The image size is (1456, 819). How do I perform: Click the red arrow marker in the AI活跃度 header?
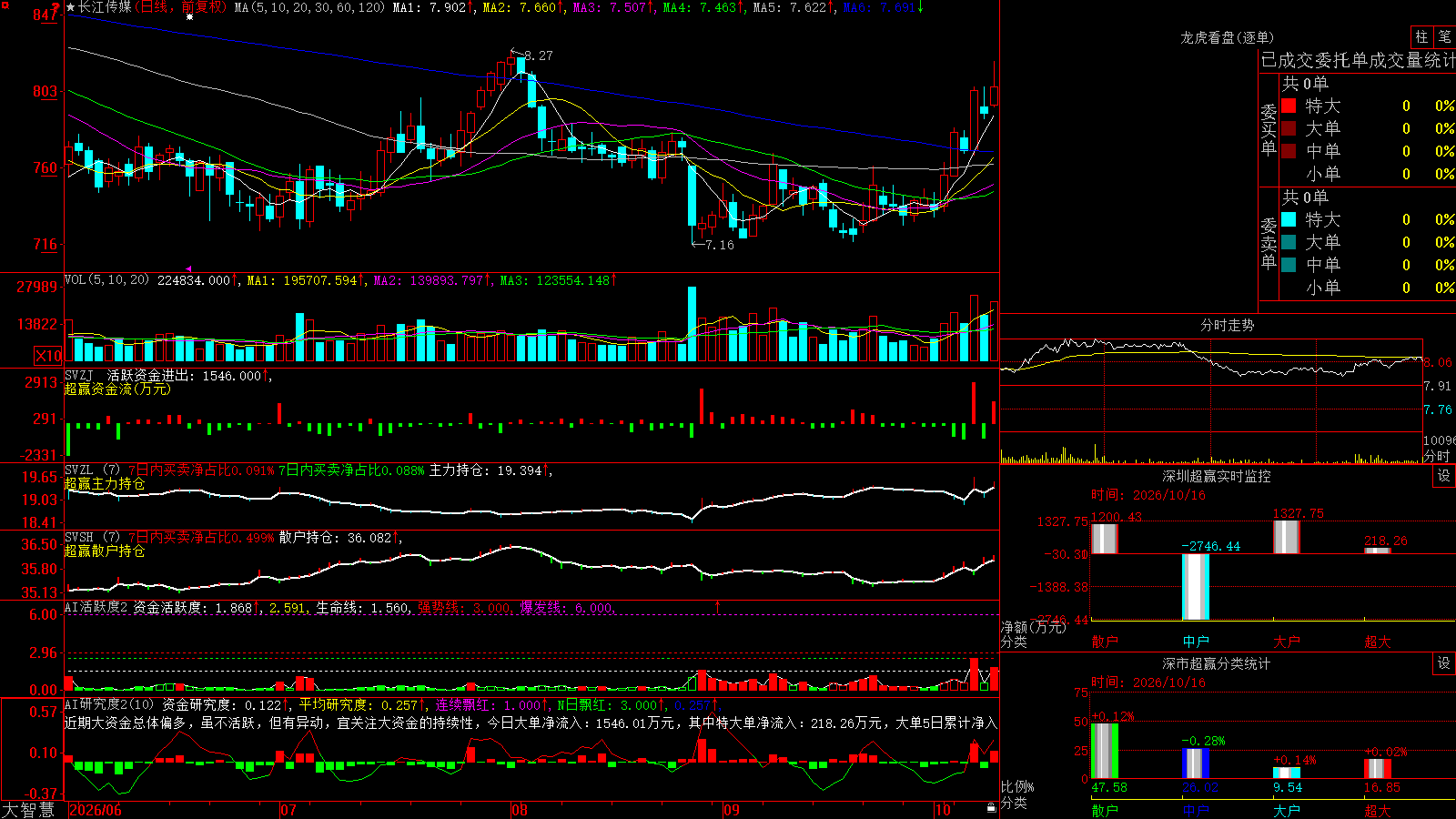pos(717,606)
